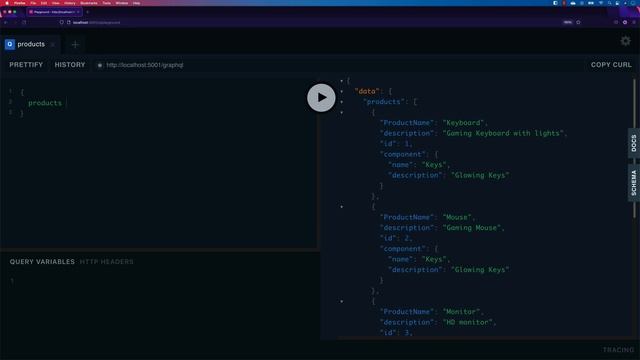Switch to QUERY VARIABLES pane

point(42,262)
